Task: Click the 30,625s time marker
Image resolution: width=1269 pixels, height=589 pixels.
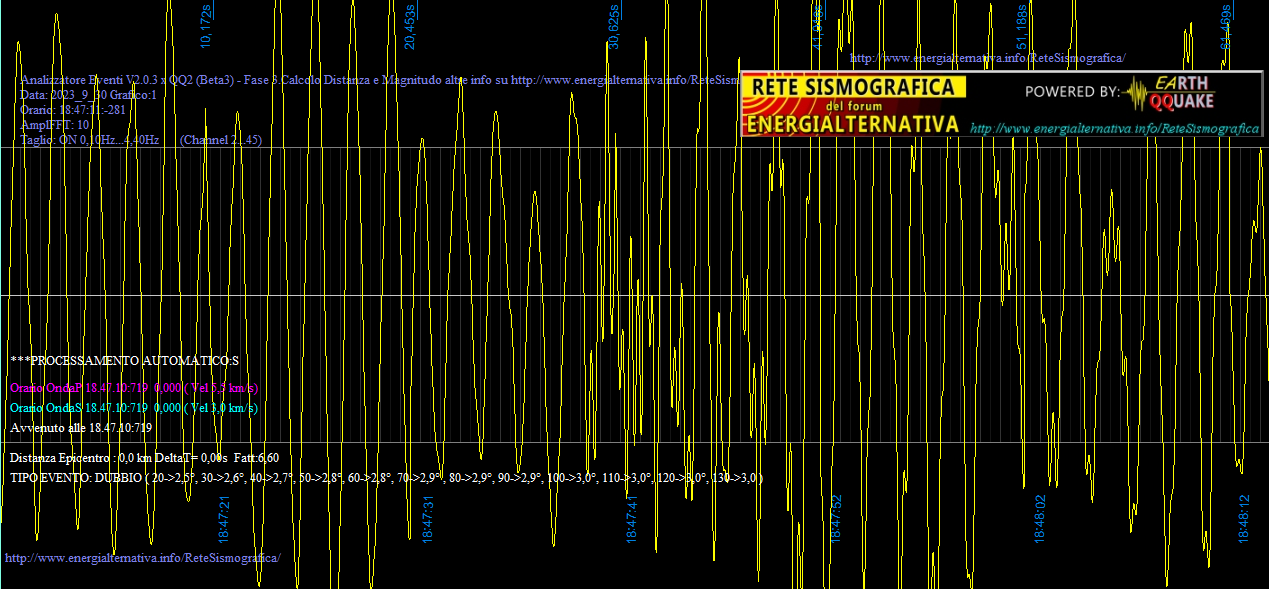Action: (x=614, y=27)
